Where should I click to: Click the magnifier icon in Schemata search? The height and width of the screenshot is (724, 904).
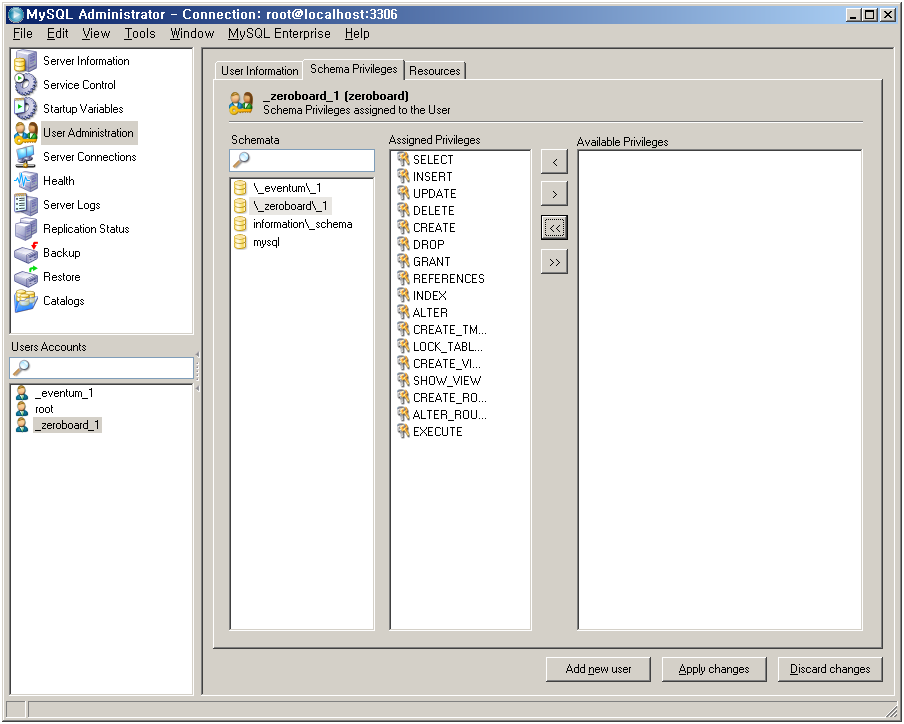(241, 160)
